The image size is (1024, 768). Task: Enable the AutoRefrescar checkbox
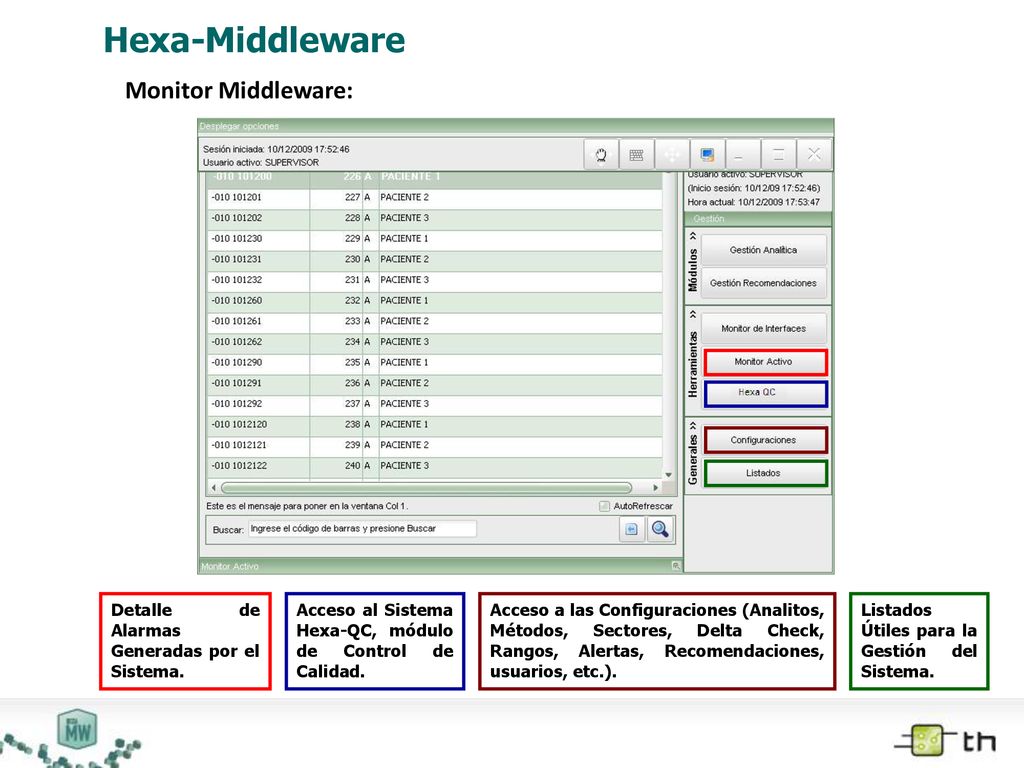click(x=604, y=506)
